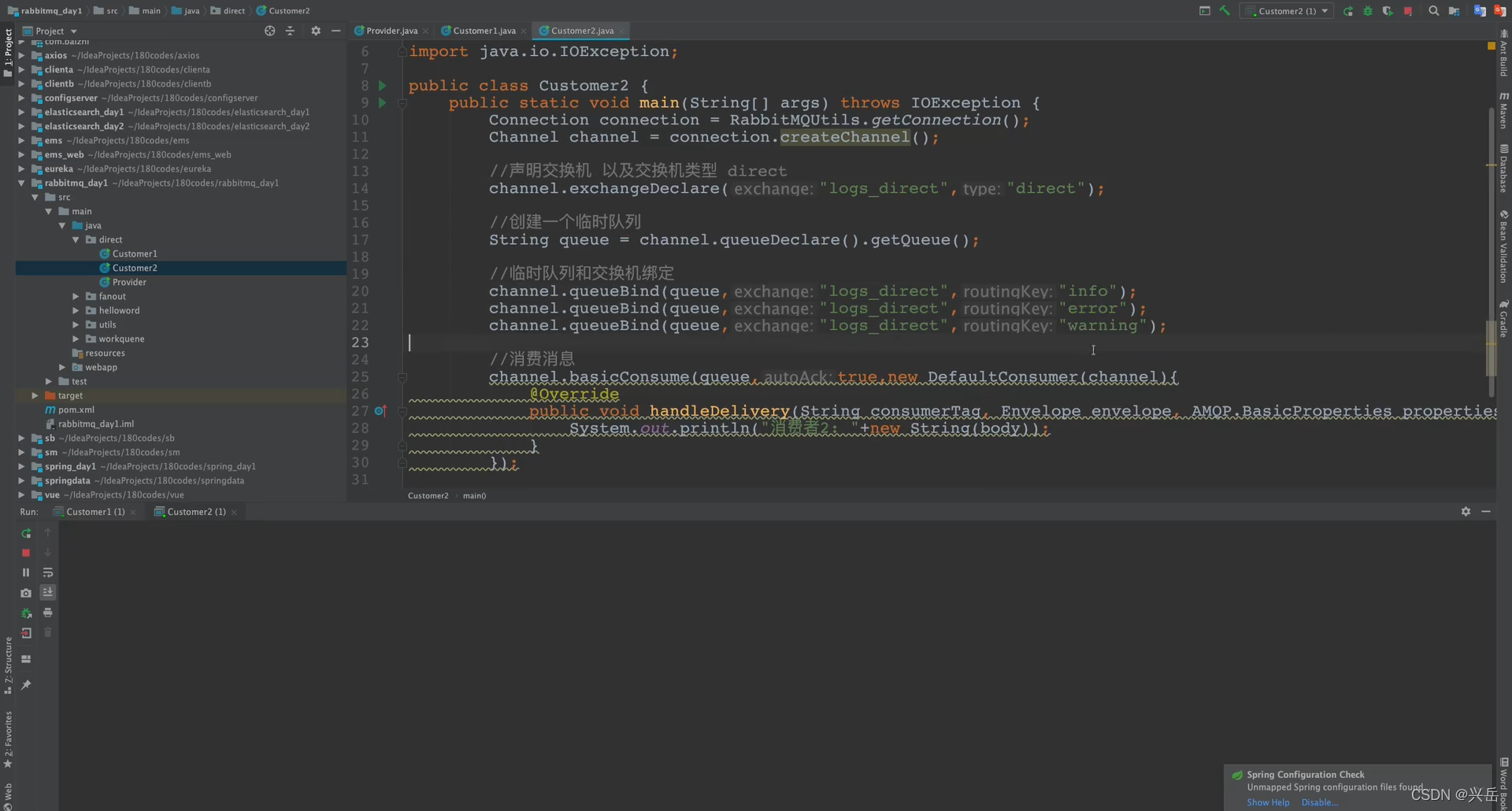
Task: Click the override gutter marker on line 27
Action: [x=380, y=411]
